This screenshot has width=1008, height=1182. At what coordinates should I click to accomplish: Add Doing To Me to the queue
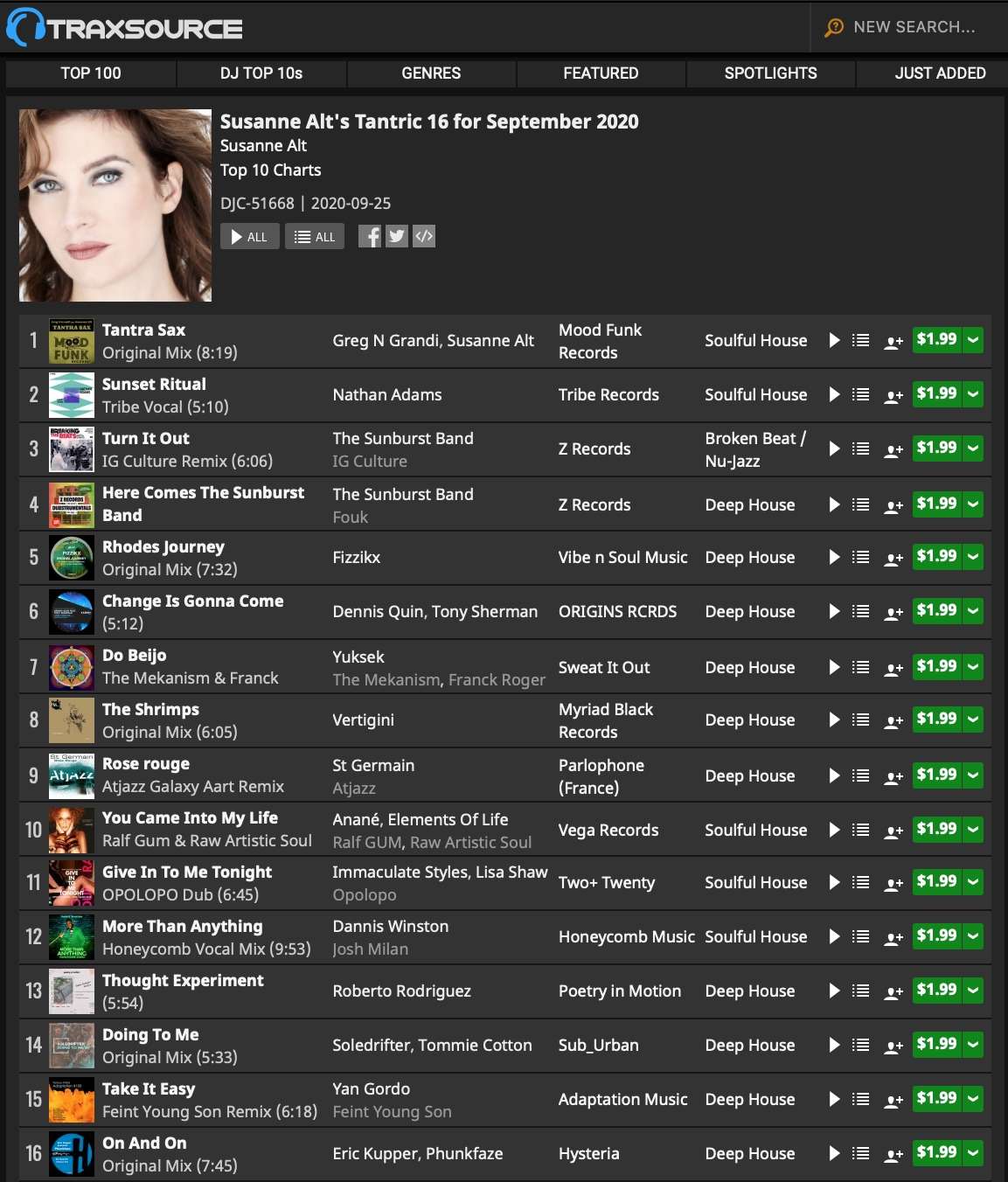coord(861,1045)
